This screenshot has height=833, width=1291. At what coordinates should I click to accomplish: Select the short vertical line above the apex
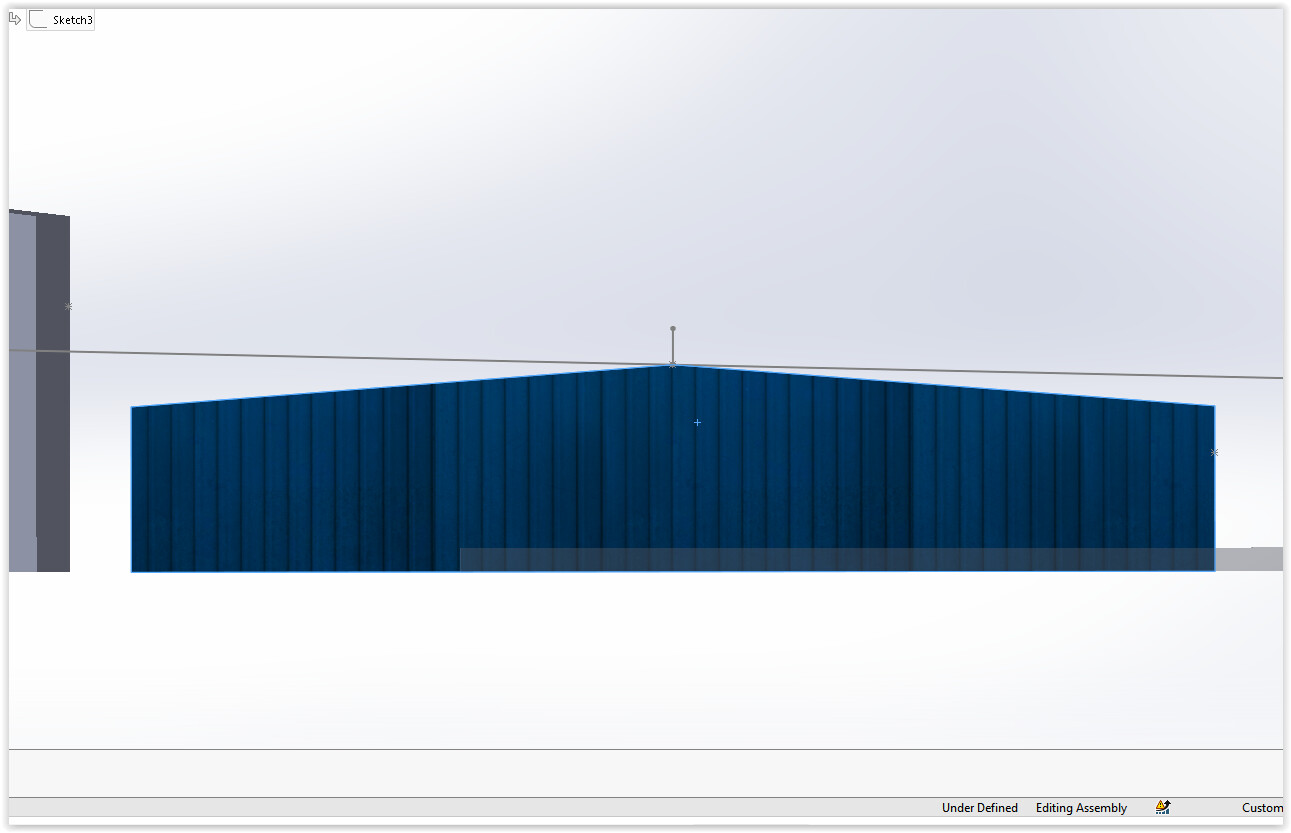coord(673,346)
